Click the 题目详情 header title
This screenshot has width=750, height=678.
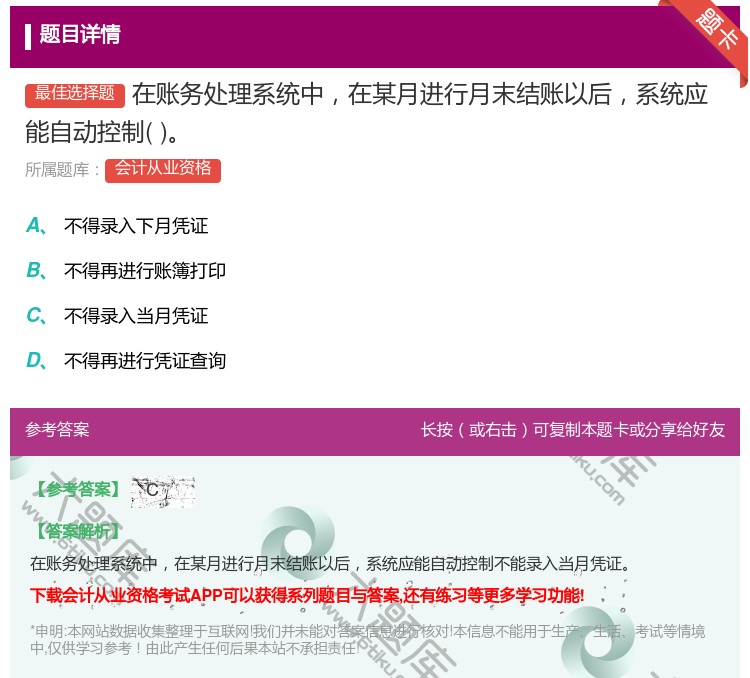[x=80, y=35]
